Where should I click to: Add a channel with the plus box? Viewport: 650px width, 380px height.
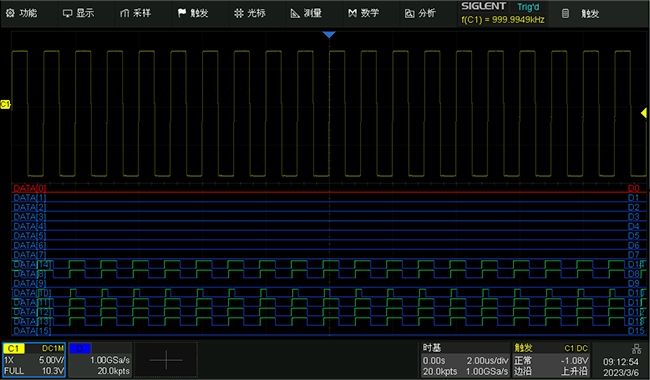point(166,360)
